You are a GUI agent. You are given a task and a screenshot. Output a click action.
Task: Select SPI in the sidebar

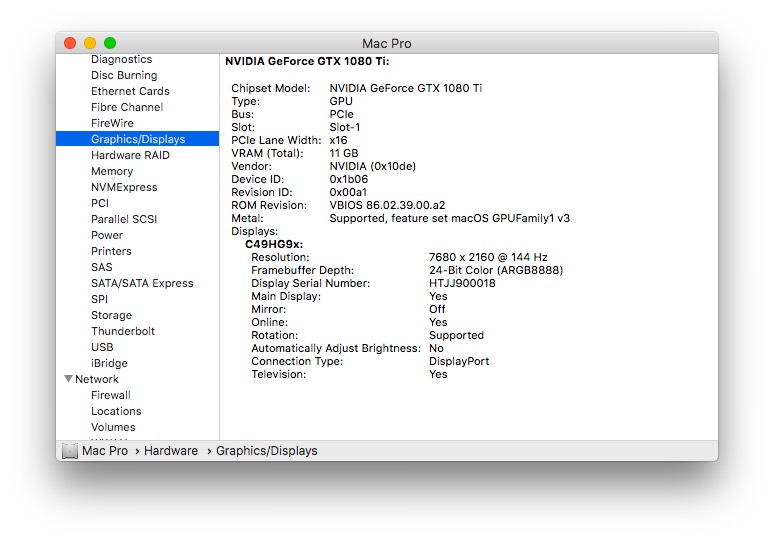(x=99, y=299)
